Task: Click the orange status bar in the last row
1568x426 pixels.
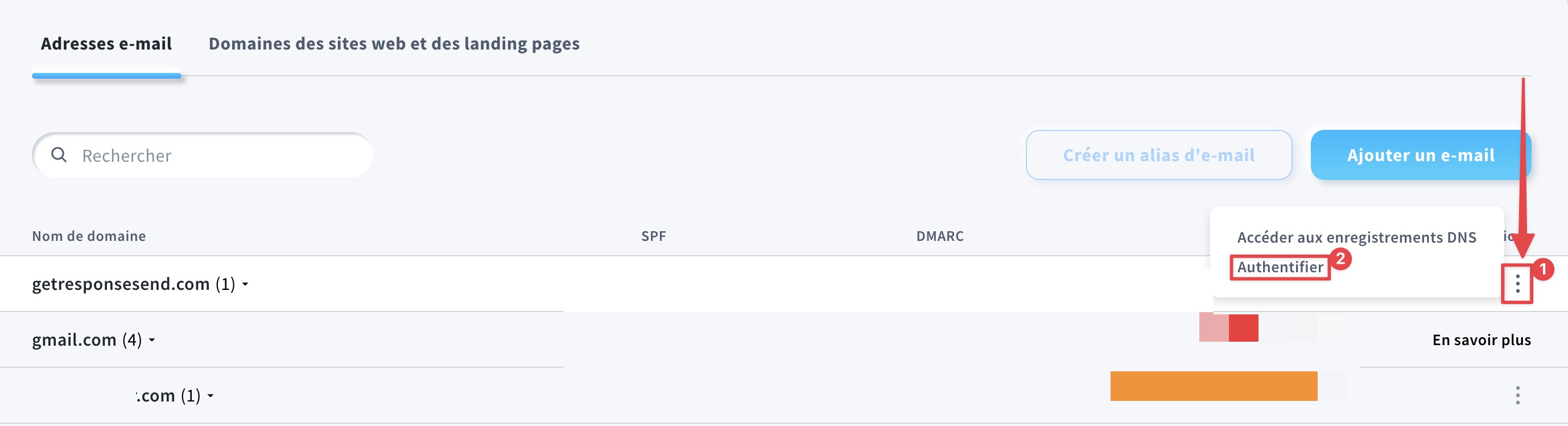Action: tap(1213, 386)
